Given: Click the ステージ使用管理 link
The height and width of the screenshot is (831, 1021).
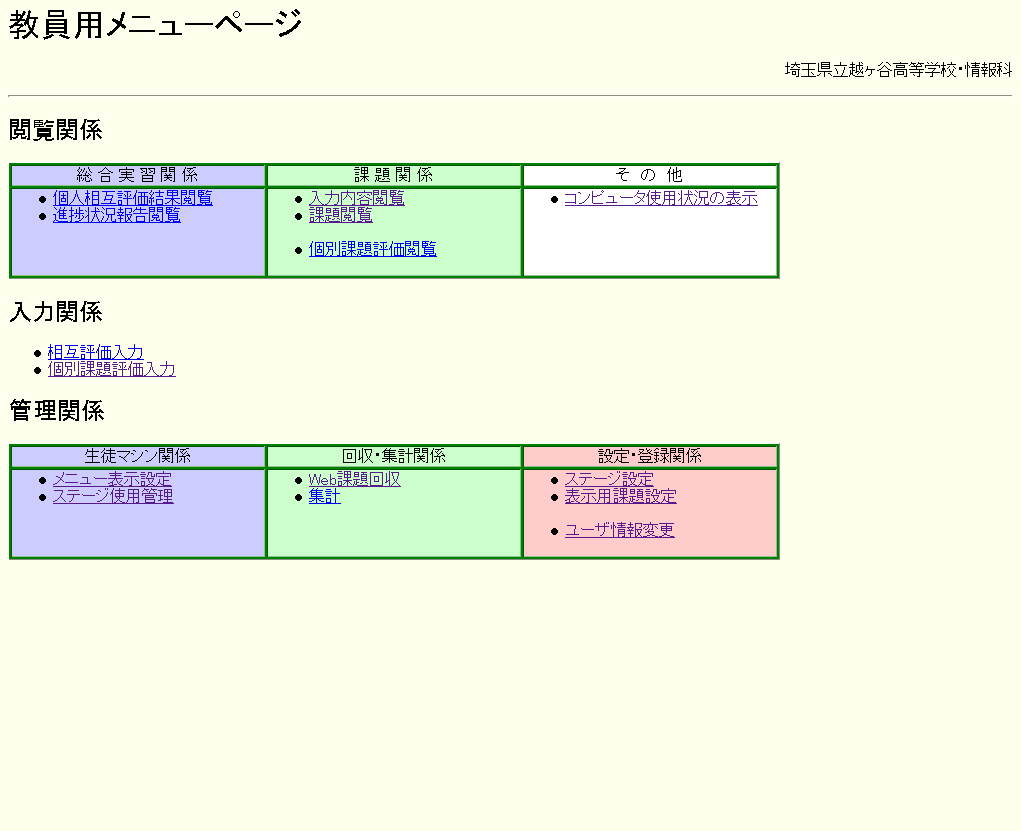Looking at the screenshot, I should point(113,496).
